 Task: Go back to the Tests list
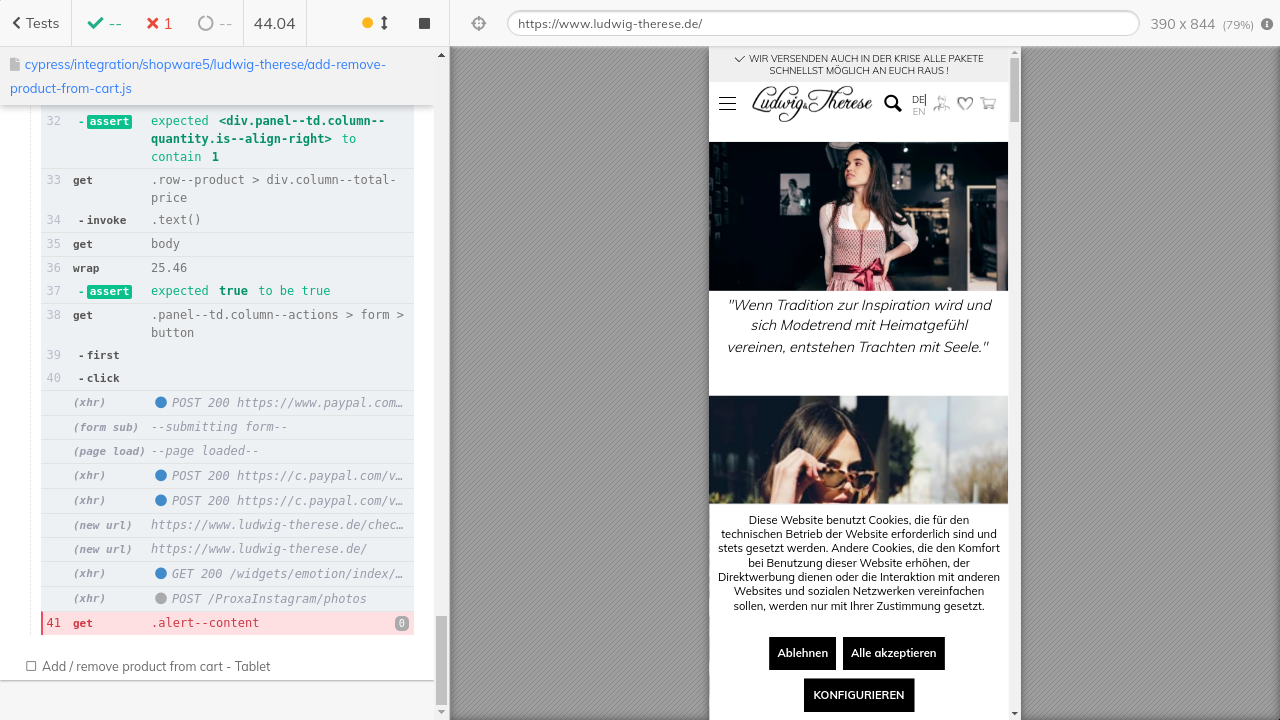(x=36, y=23)
